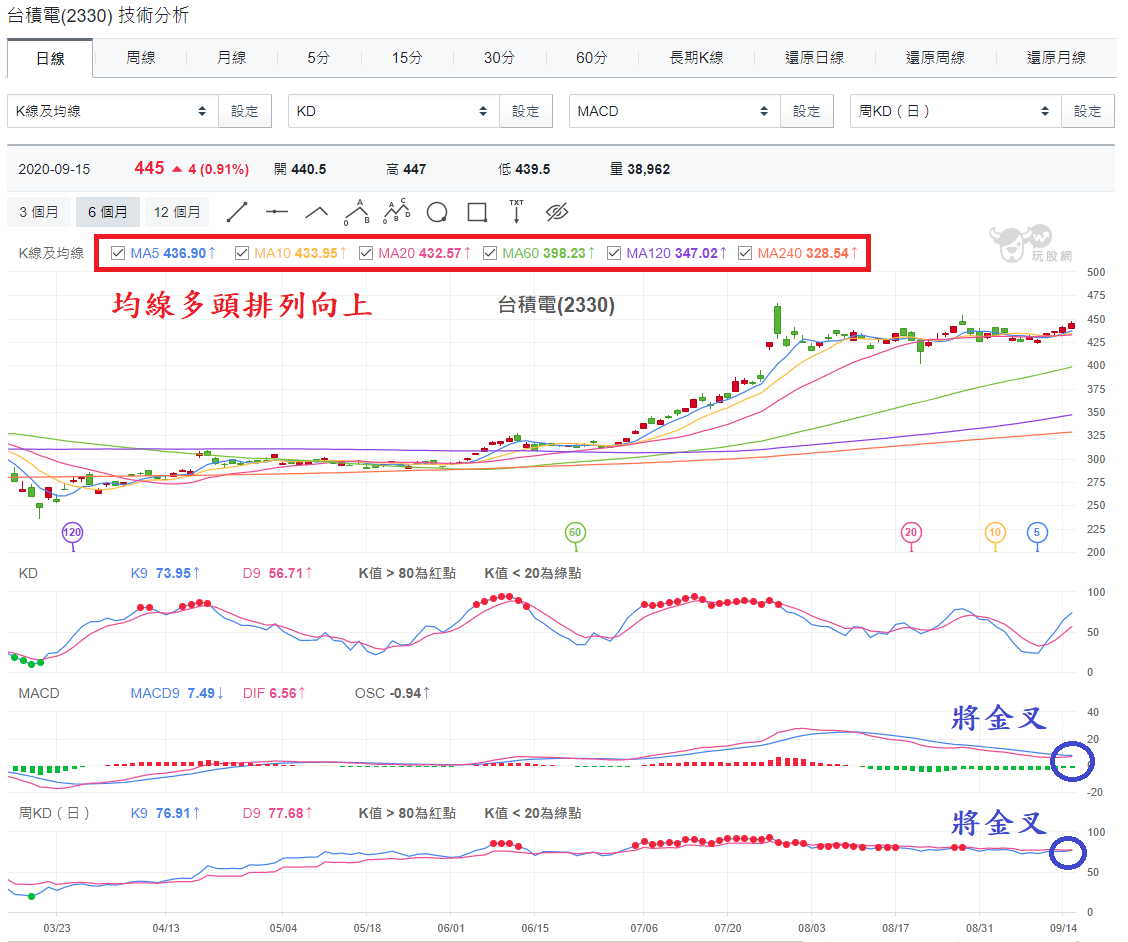
Task: Select the angle line drawing tool
Action: click(x=317, y=212)
